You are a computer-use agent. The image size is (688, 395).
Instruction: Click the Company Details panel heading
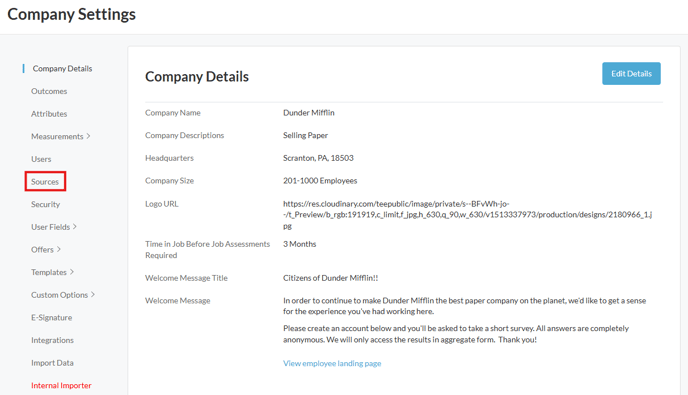coord(197,77)
